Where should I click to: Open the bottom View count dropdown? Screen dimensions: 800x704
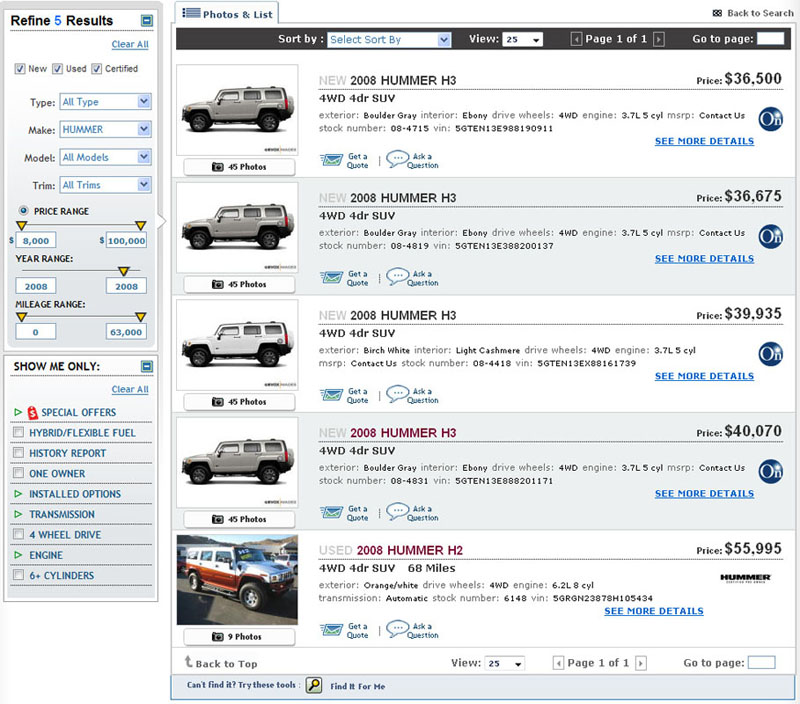tap(504, 663)
